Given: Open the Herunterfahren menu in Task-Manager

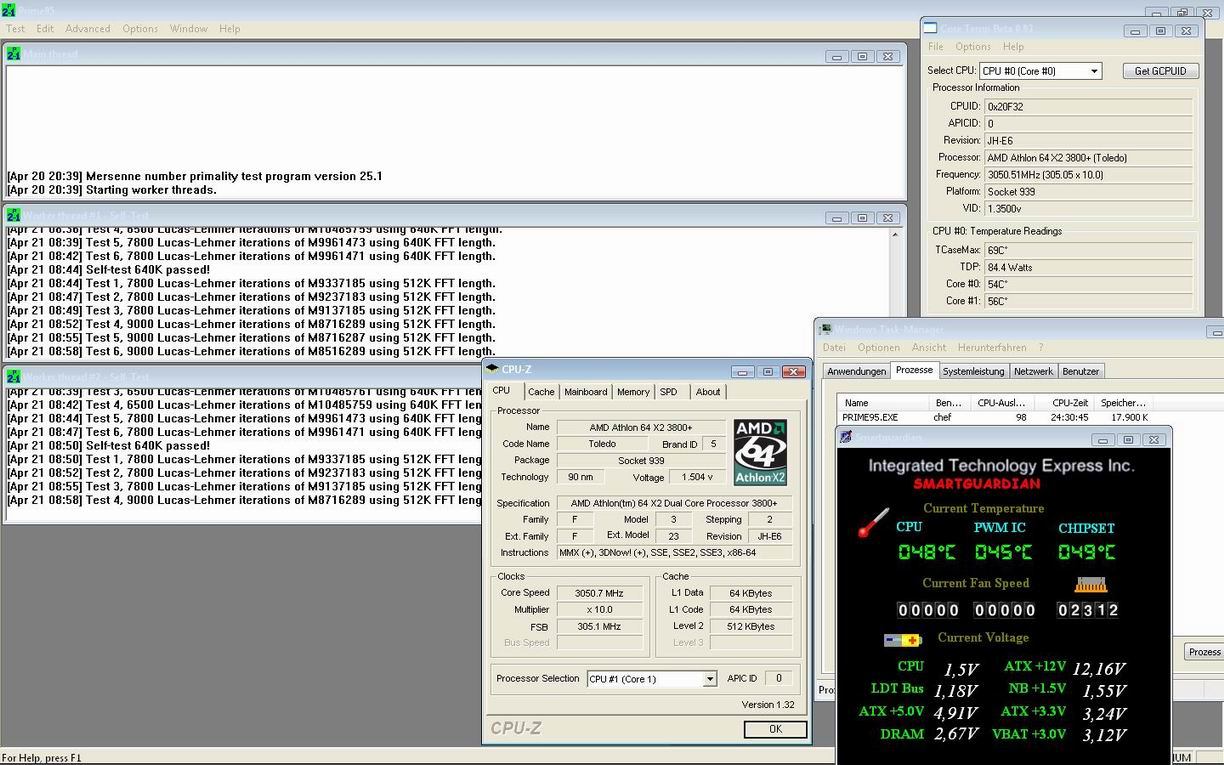Looking at the screenshot, I should click(x=992, y=348).
